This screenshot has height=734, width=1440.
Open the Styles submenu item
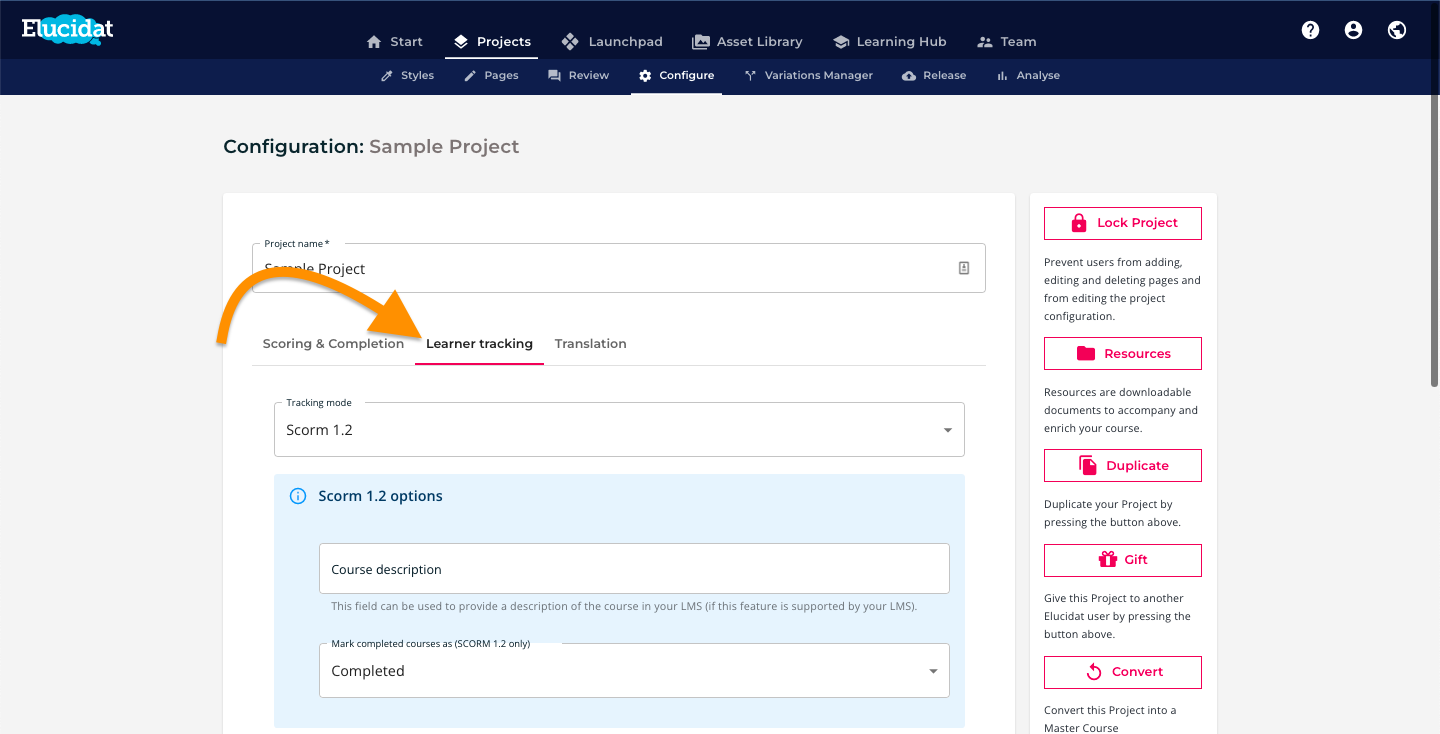(407, 75)
